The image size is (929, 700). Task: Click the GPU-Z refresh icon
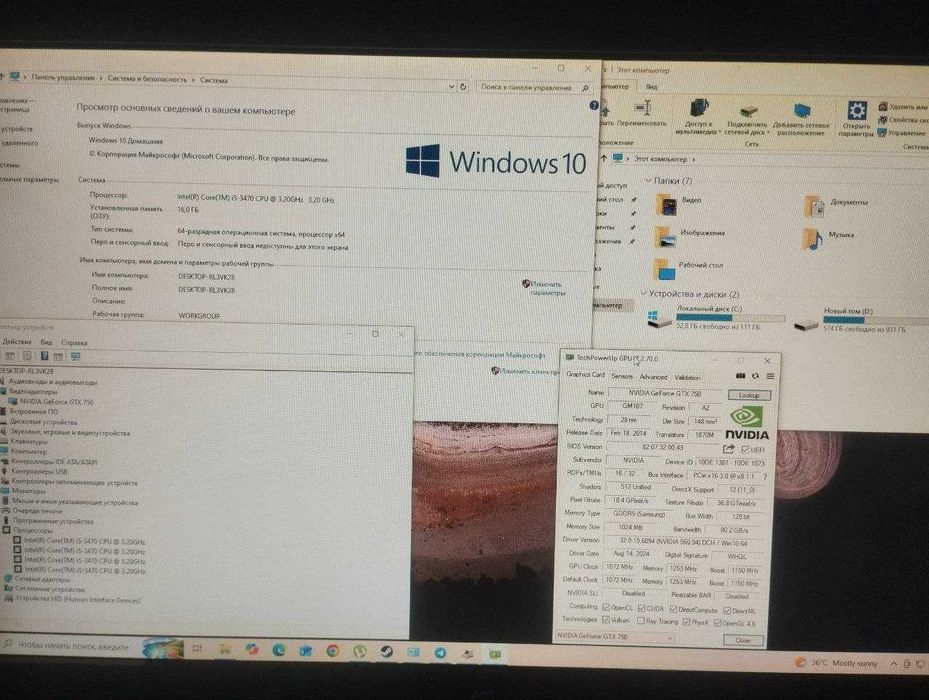click(755, 376)
